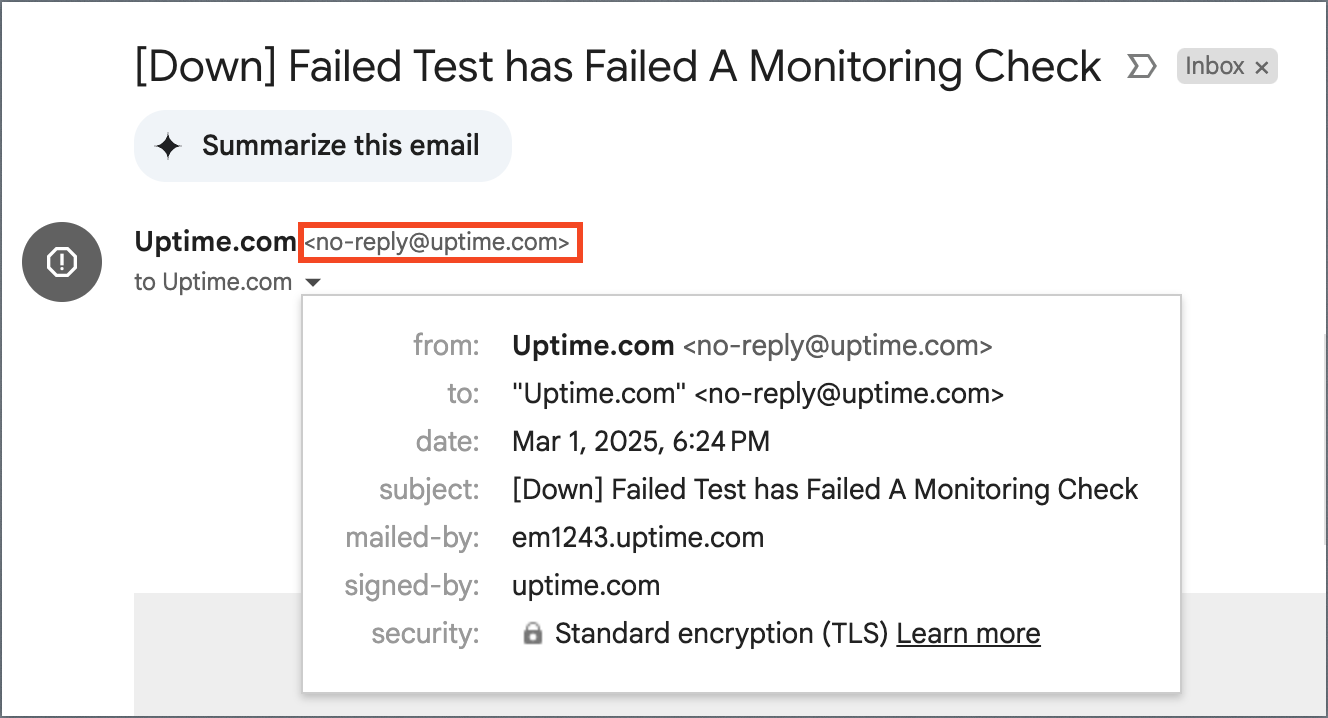
Task: Collapse details via arrow beside 'to Uptime.com'
Action: coord(313,283)
